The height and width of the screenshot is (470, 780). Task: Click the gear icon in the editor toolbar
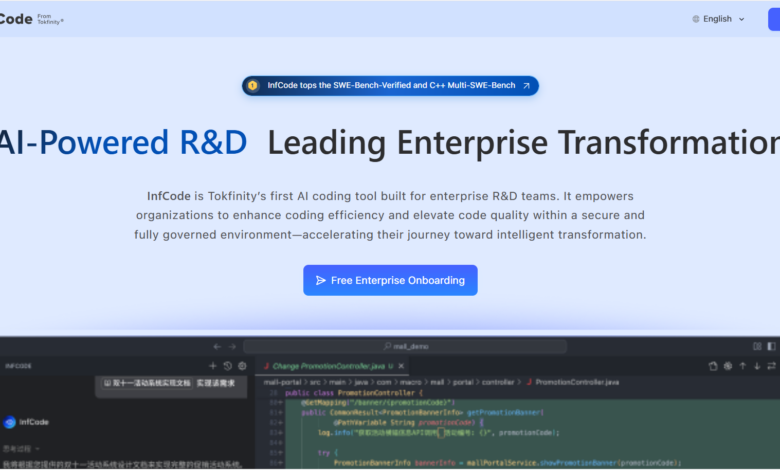(x=728, y=366)
